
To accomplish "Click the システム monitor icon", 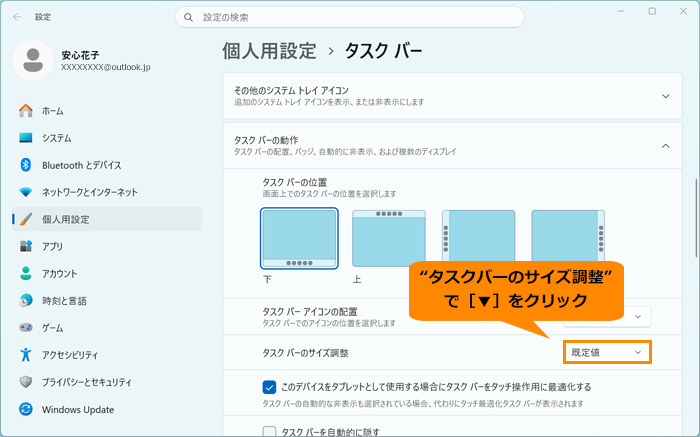I will [26, 138].
